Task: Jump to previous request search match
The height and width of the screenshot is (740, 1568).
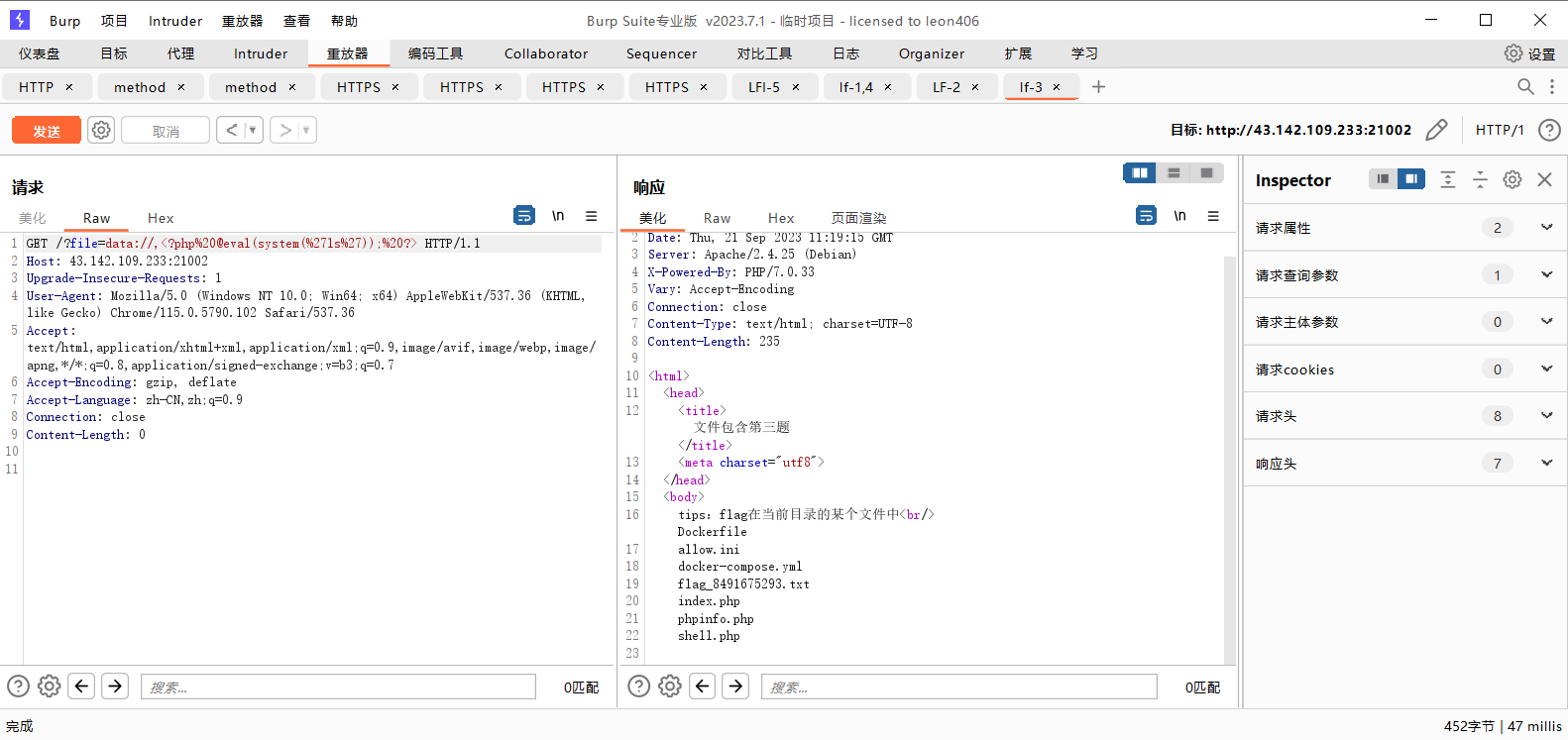Action: pos(82,686)
